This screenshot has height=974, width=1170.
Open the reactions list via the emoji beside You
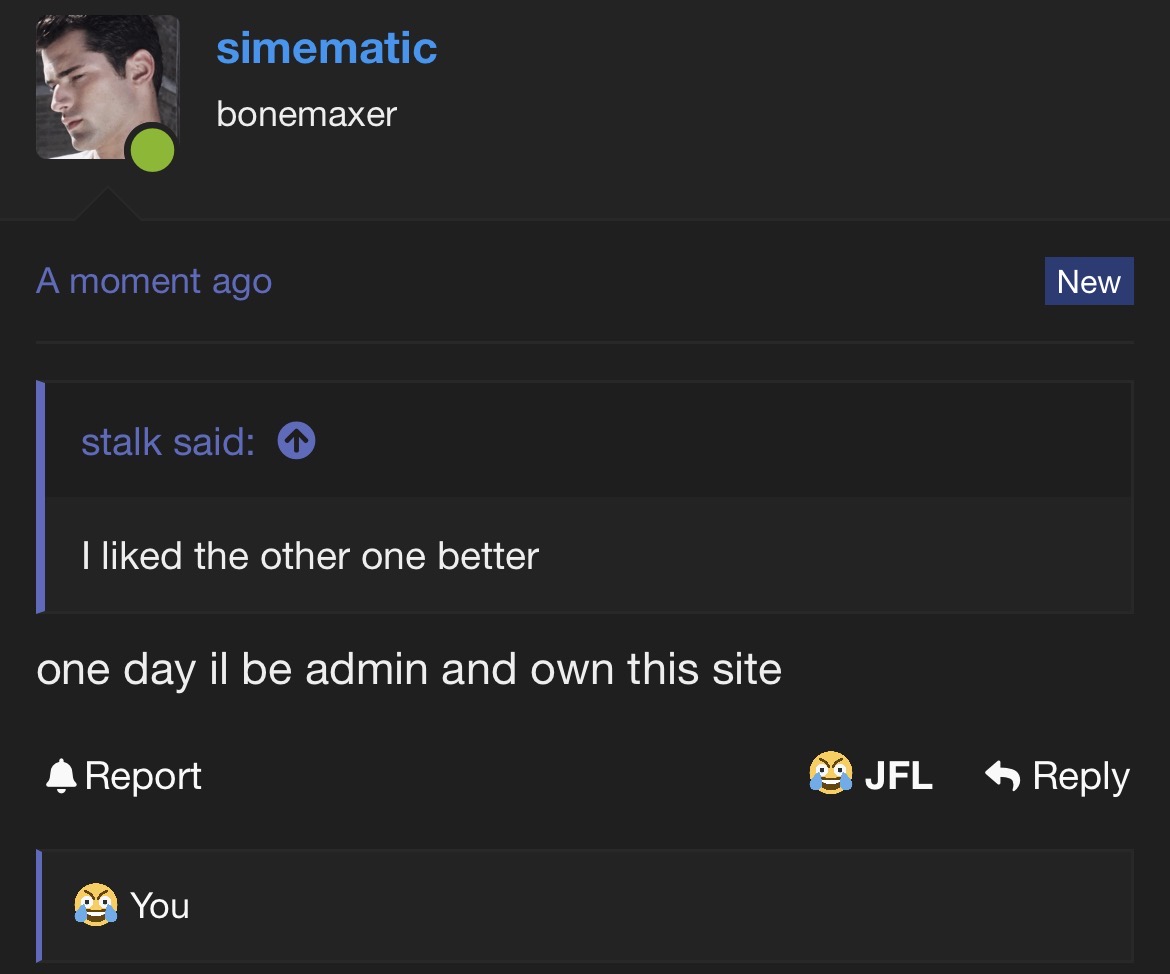(96, 905)
